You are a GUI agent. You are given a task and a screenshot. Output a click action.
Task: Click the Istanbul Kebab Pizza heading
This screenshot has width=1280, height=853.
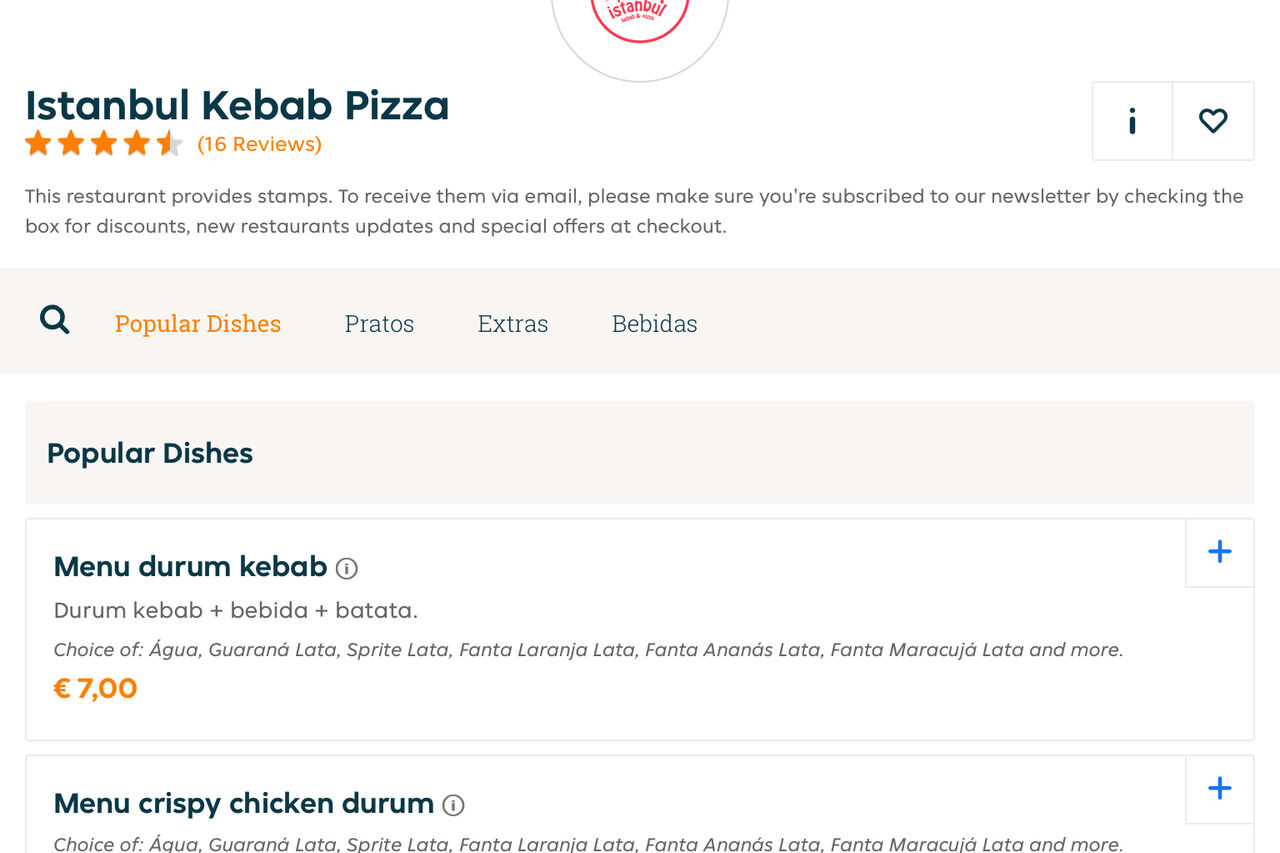point(237,106)
